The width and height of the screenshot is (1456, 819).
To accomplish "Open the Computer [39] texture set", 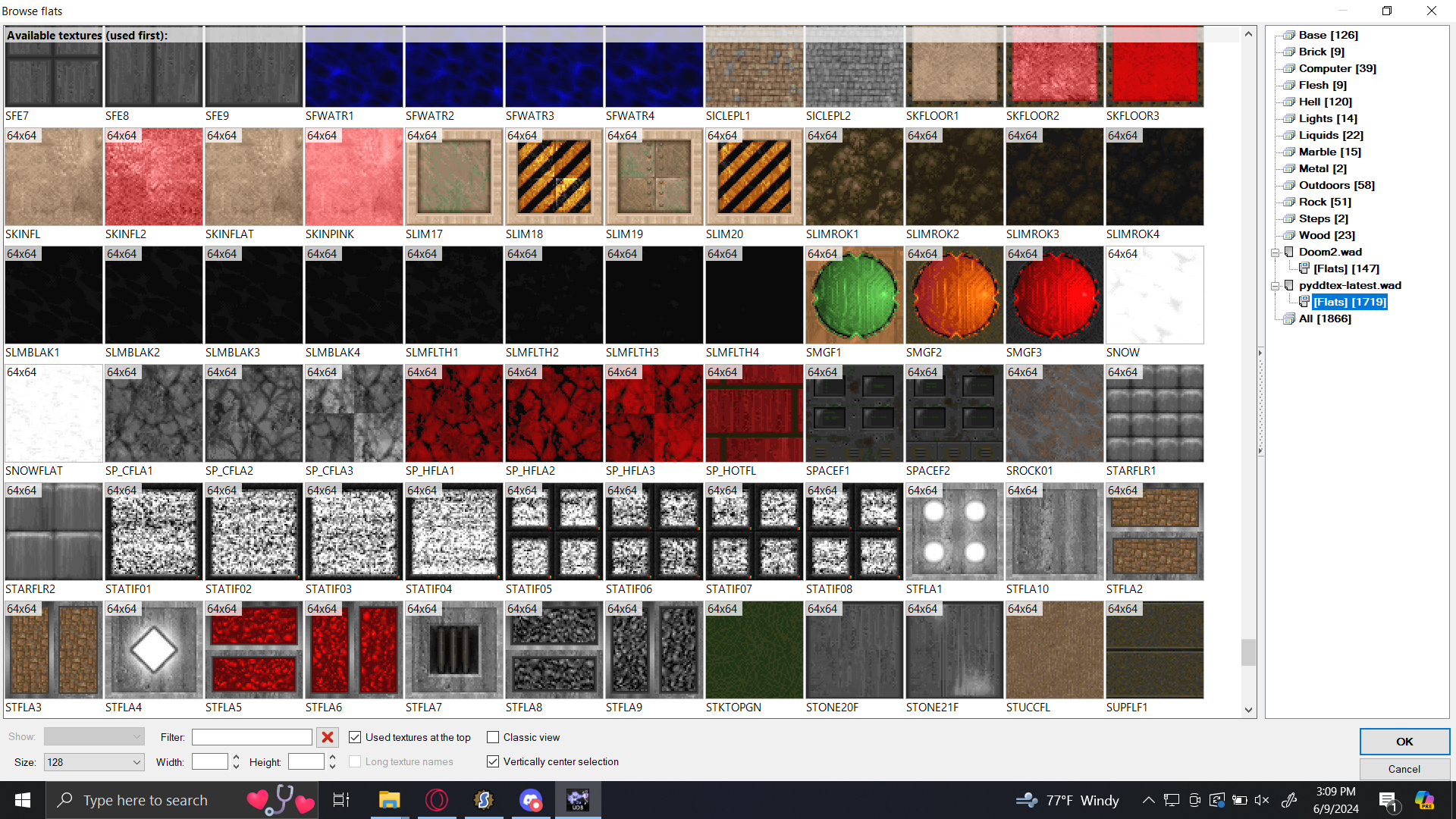I will click(x=1337, y=68).
